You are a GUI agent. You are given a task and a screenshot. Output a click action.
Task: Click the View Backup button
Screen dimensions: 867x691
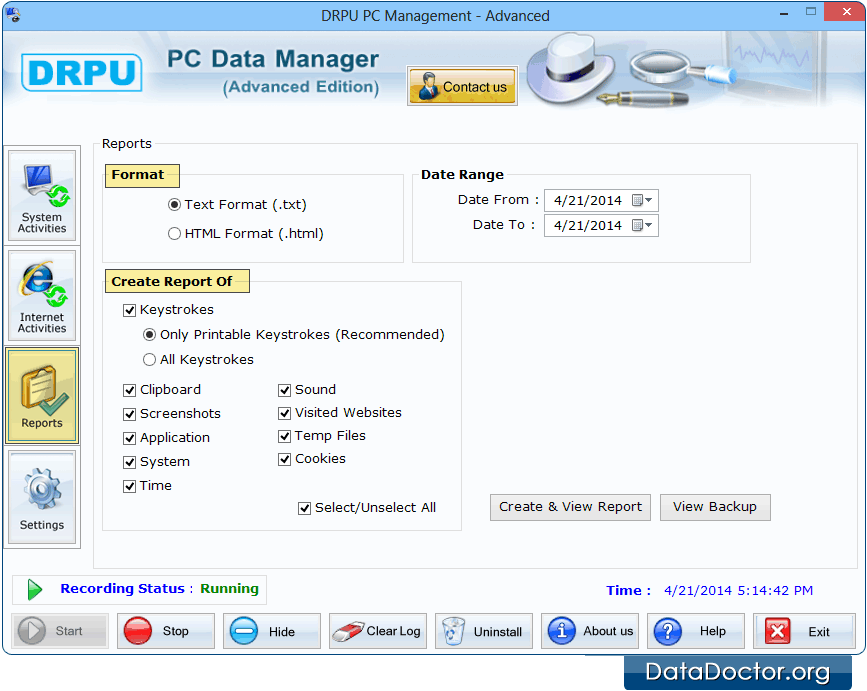pyautogui.click(x=715, y=507)
